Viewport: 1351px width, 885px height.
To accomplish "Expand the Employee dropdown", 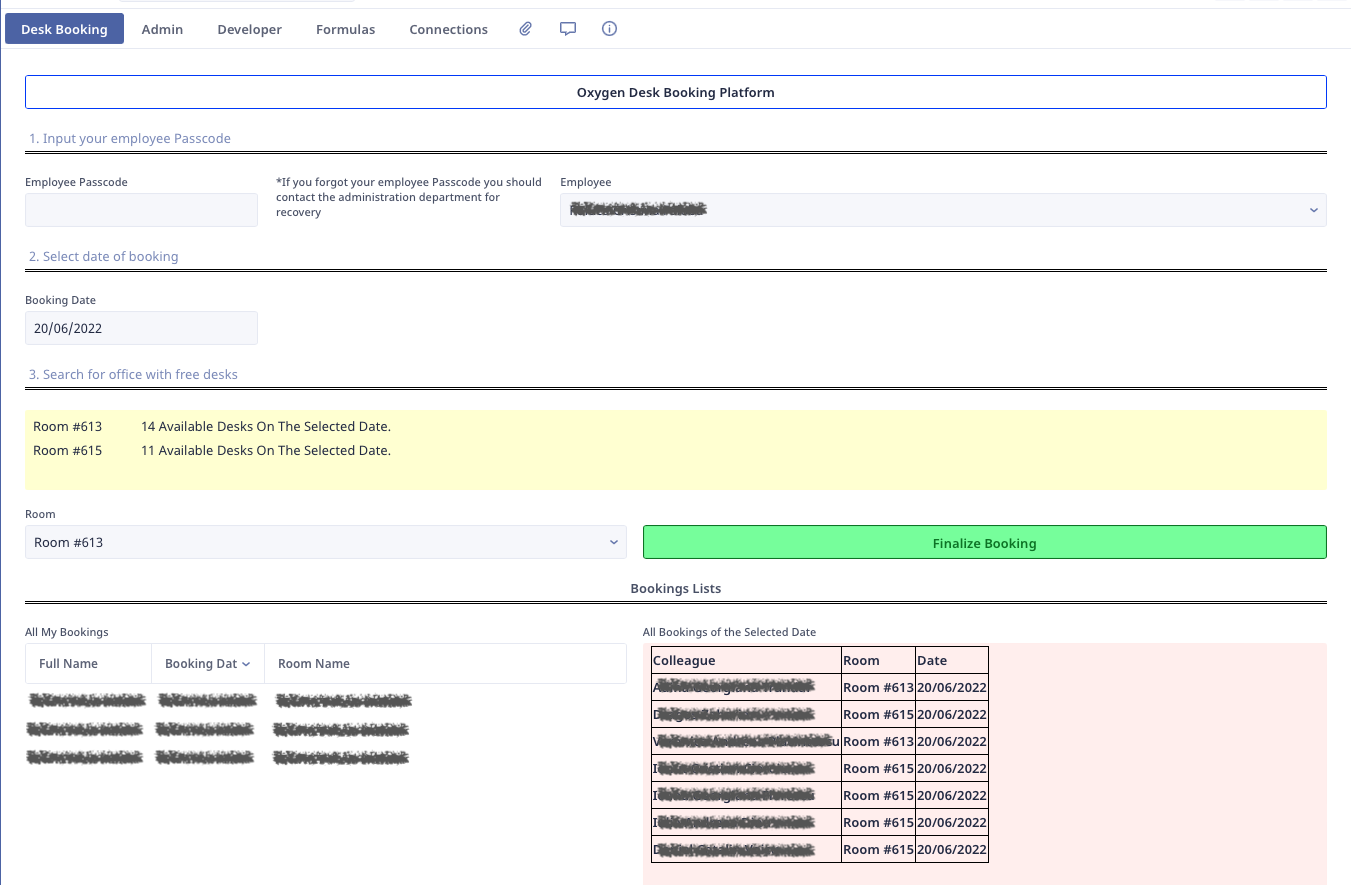I will pos(943,210).
